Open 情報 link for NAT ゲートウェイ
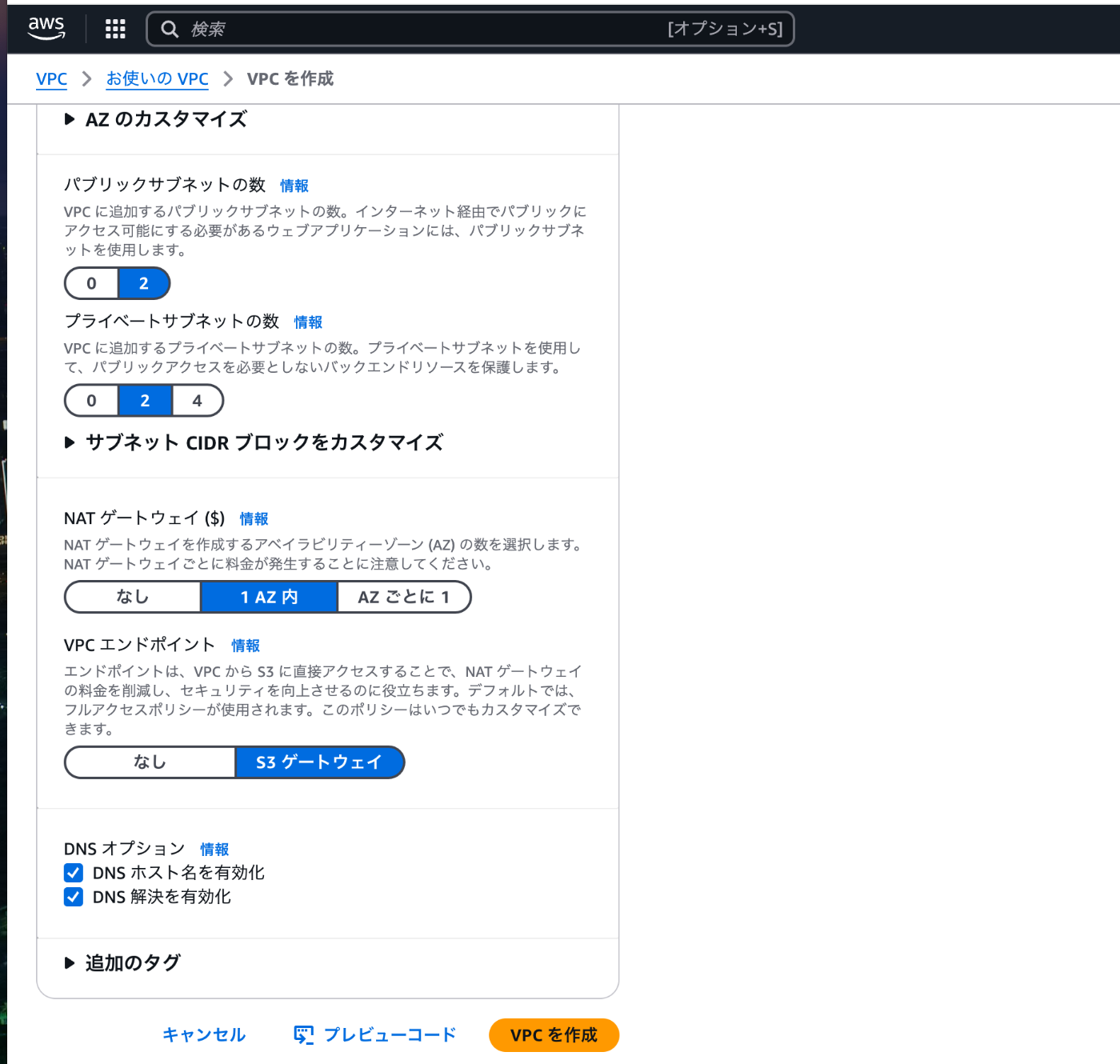The height and width of the screenshot is (1064, 1120). tap(254, 519)
